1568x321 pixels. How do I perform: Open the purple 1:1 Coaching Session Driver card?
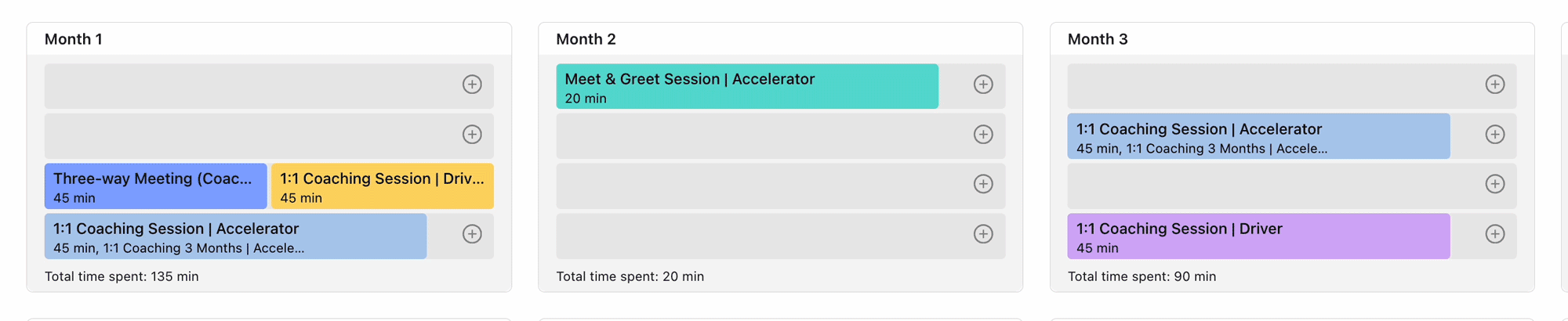pyautogui.click(x=1258, y=236)
